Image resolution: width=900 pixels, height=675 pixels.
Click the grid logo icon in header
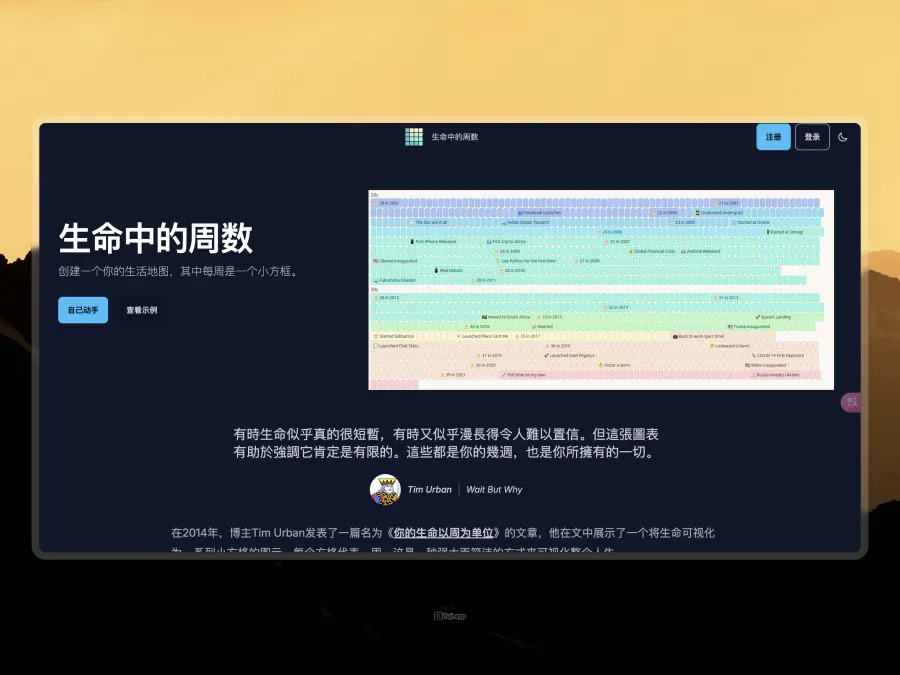click(x=414, y=137)
